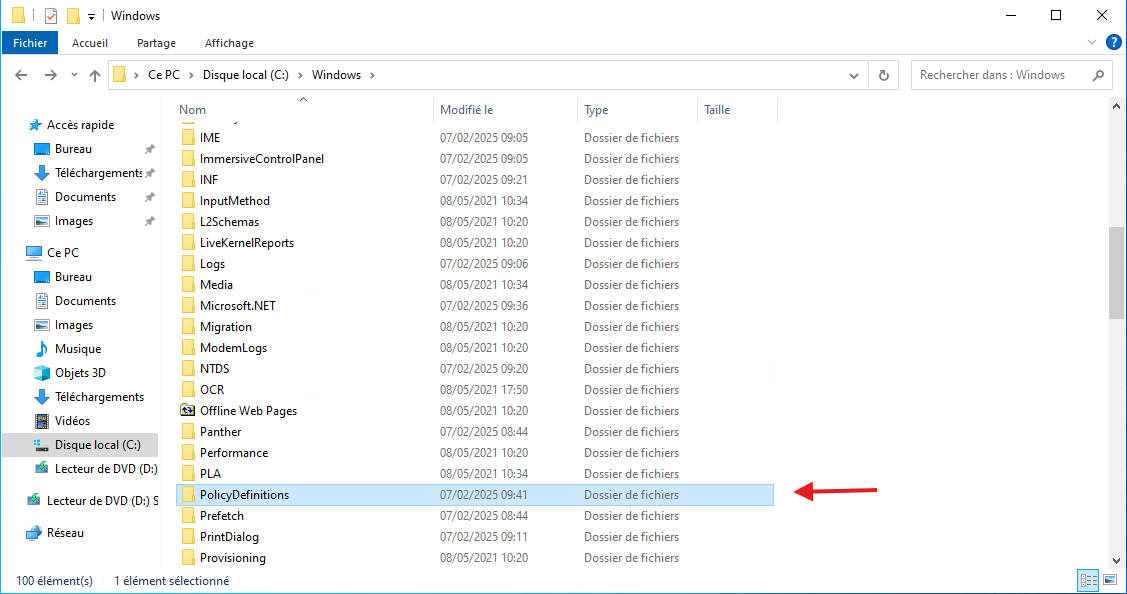Switch to the Affichage tab
This screenshot has height=594, width=1127.
[x=229, y=43]
